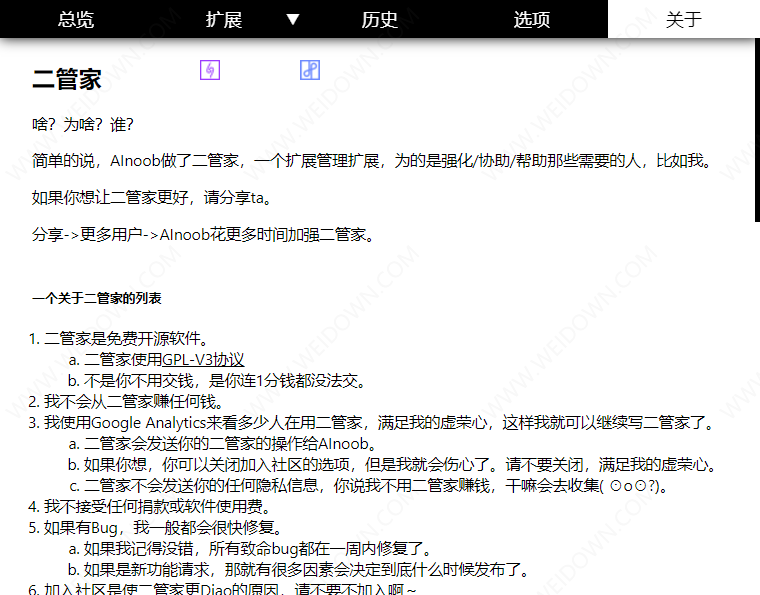Image resolution: width=760 pixels, height=595 pixels.
Task: Click the sentence starting 简单的说，AInoob做了二管家
Action: click(x=372, y=160)
